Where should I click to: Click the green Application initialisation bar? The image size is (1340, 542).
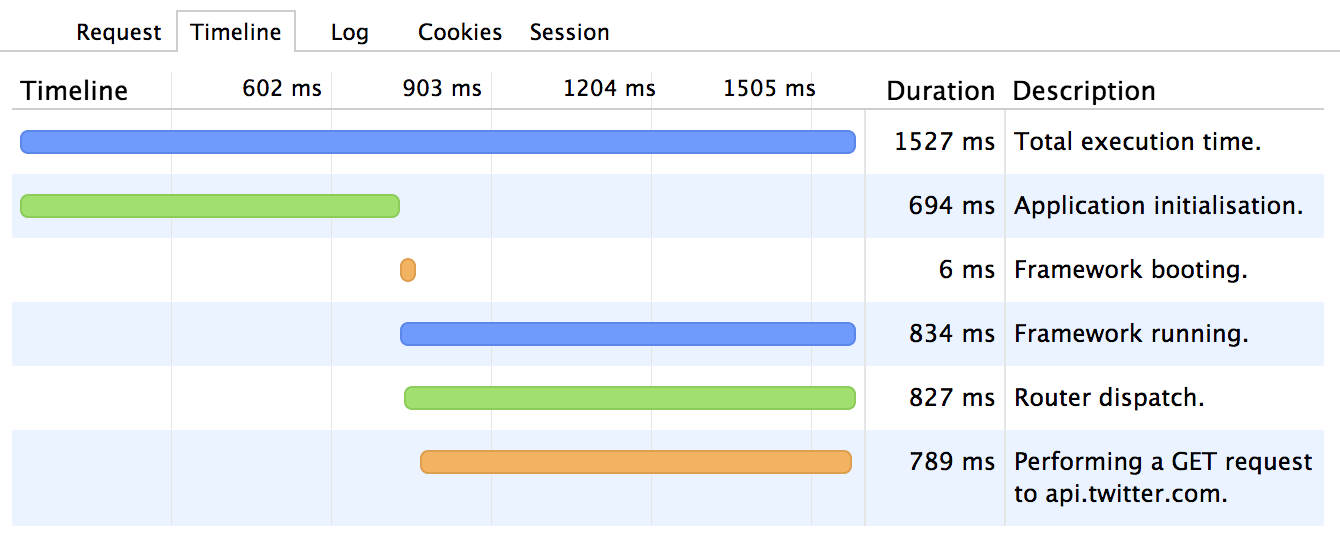(210, 206)
